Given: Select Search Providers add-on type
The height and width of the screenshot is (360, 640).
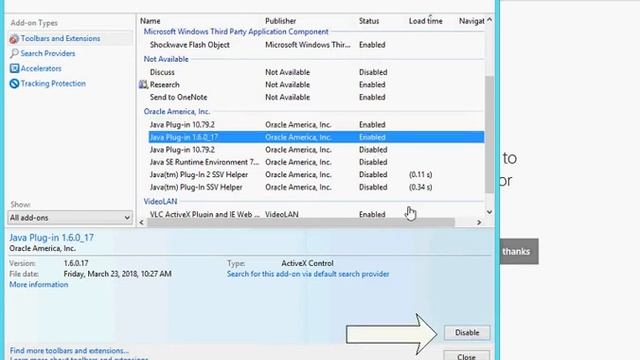Looking at the screenshot, I should 48,53.
